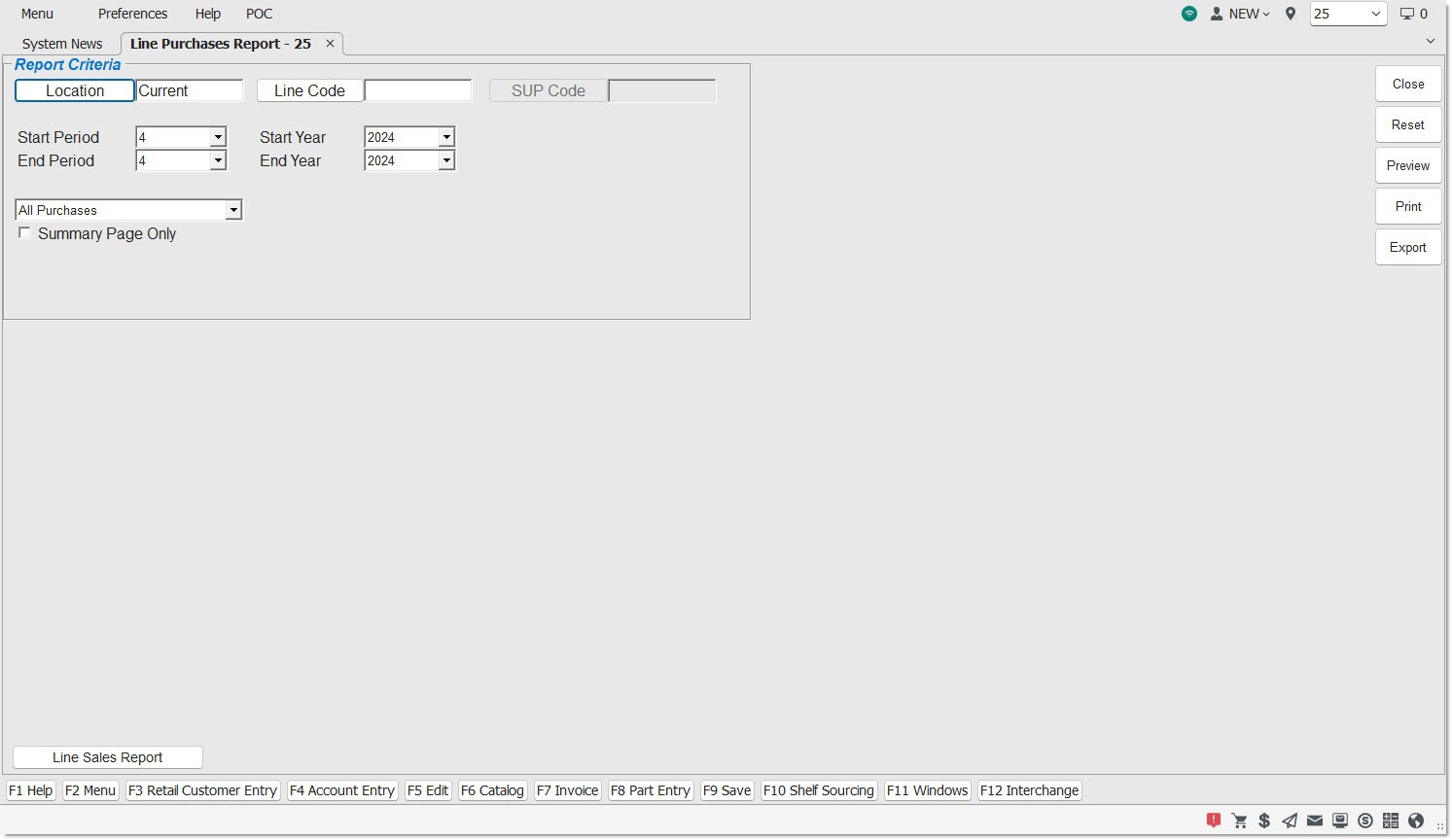Open the Preferences menu

(132, 14)
